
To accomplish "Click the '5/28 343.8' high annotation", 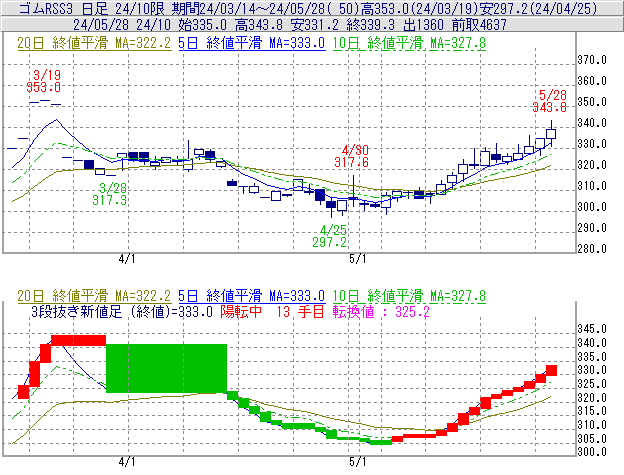I will 550,101.
